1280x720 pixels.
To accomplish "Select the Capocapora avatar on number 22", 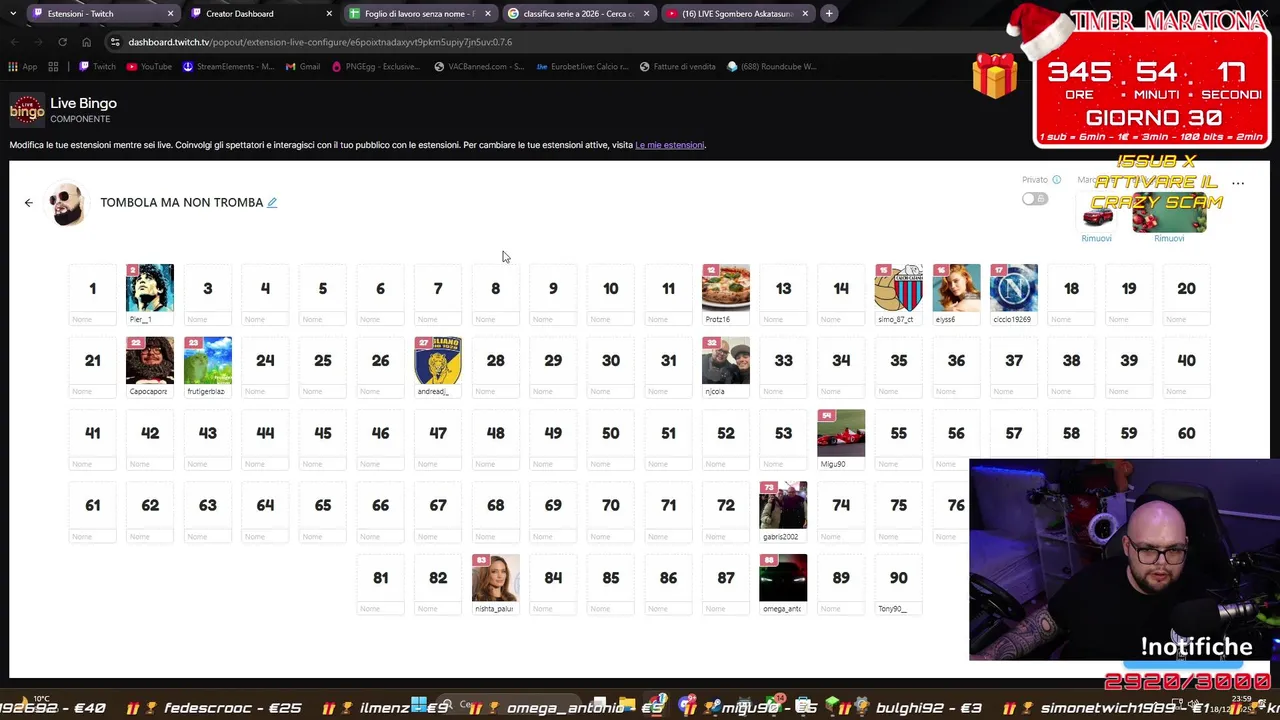I will coord(150,360).
